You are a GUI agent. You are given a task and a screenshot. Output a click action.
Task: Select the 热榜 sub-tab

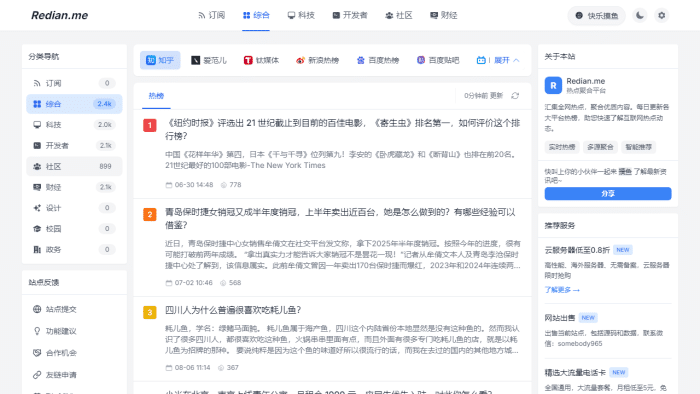156,96
